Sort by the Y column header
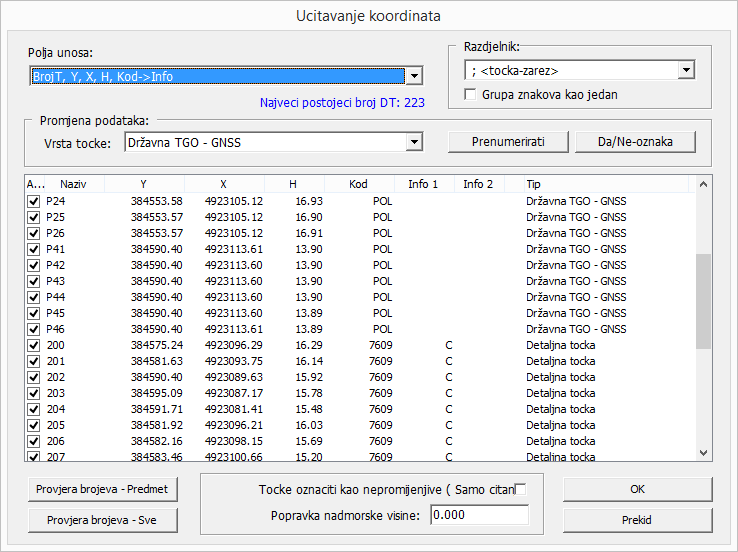 click(x=144, y=184)
